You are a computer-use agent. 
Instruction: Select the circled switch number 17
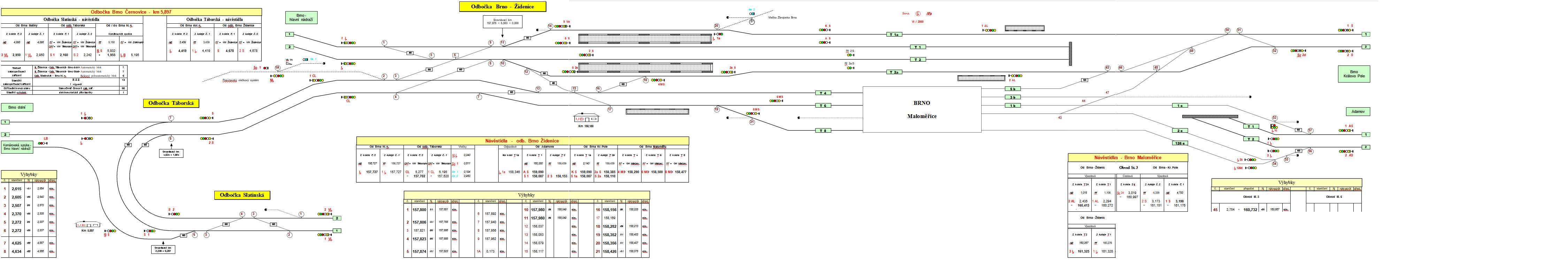click(x=609, y=110)
